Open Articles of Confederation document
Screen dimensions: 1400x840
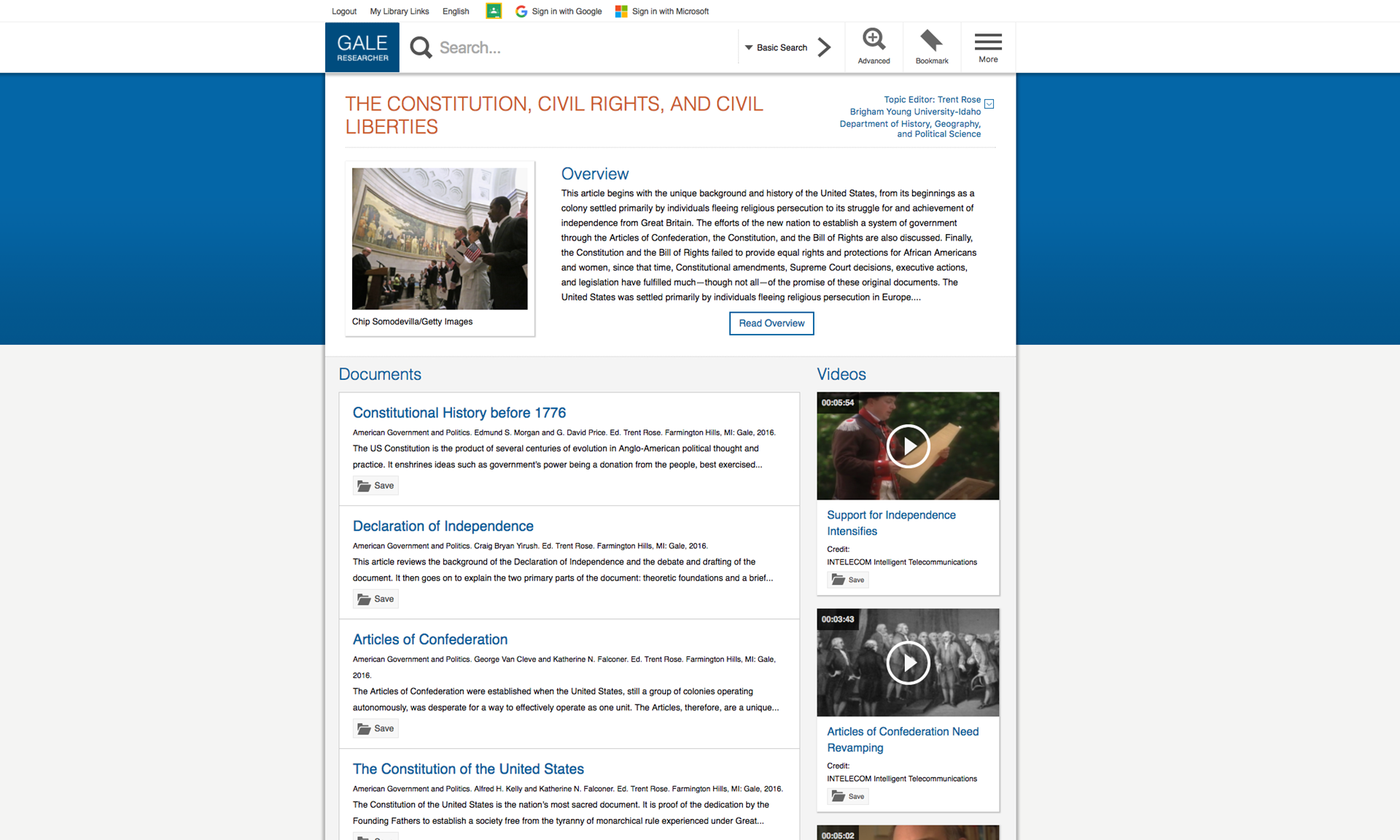coord(430,639)
